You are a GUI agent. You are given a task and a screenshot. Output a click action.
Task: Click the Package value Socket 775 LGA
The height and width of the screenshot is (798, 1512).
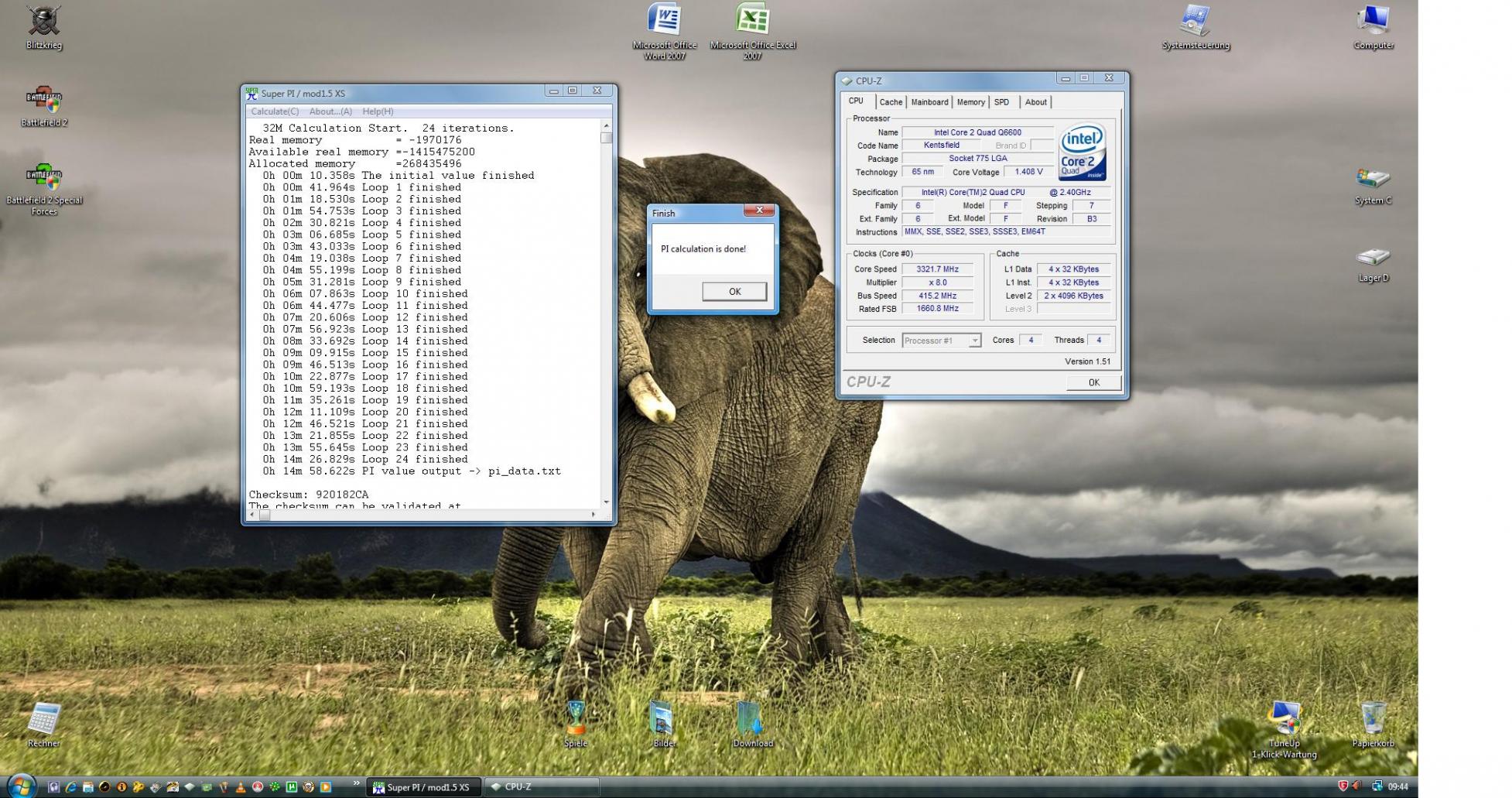(977, 159)
